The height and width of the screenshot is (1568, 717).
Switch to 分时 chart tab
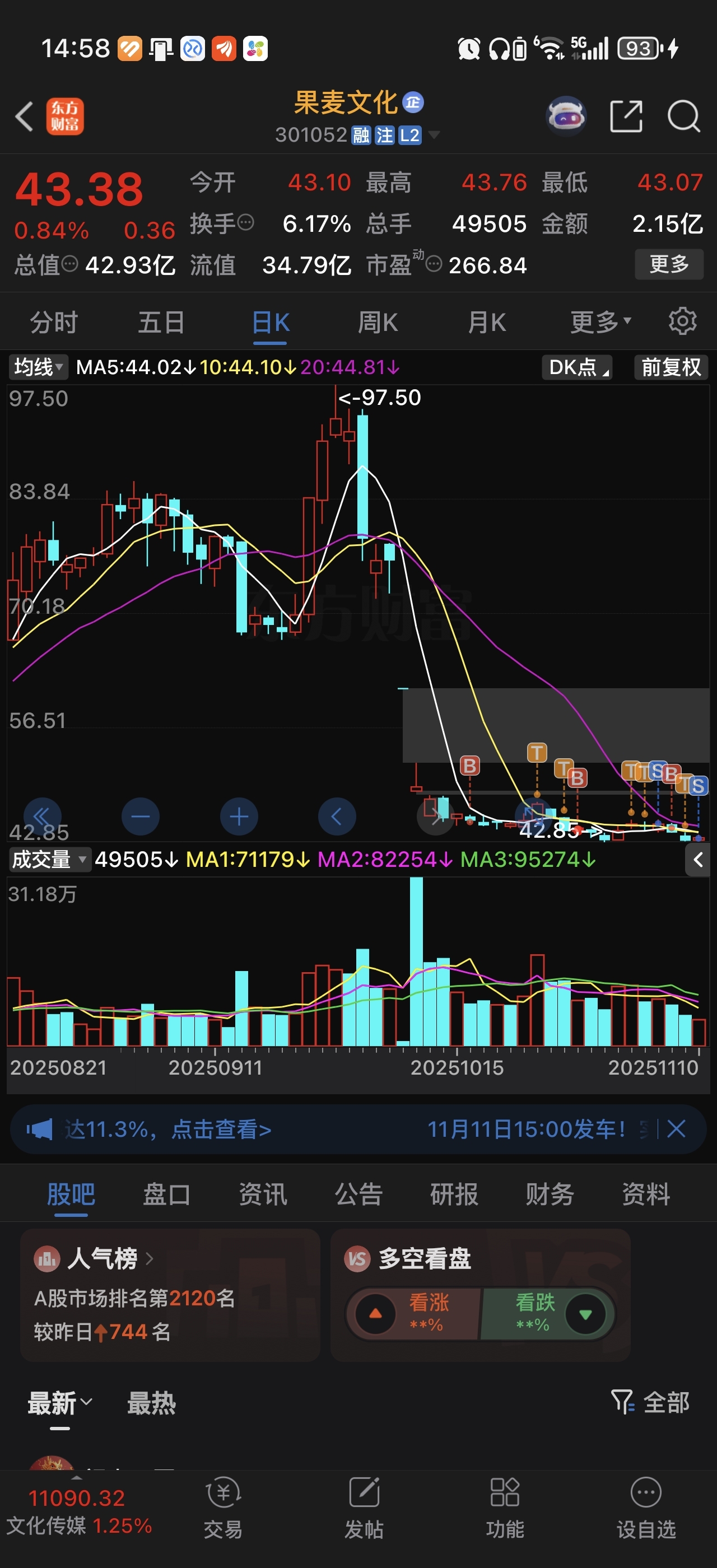pos(54,321)
